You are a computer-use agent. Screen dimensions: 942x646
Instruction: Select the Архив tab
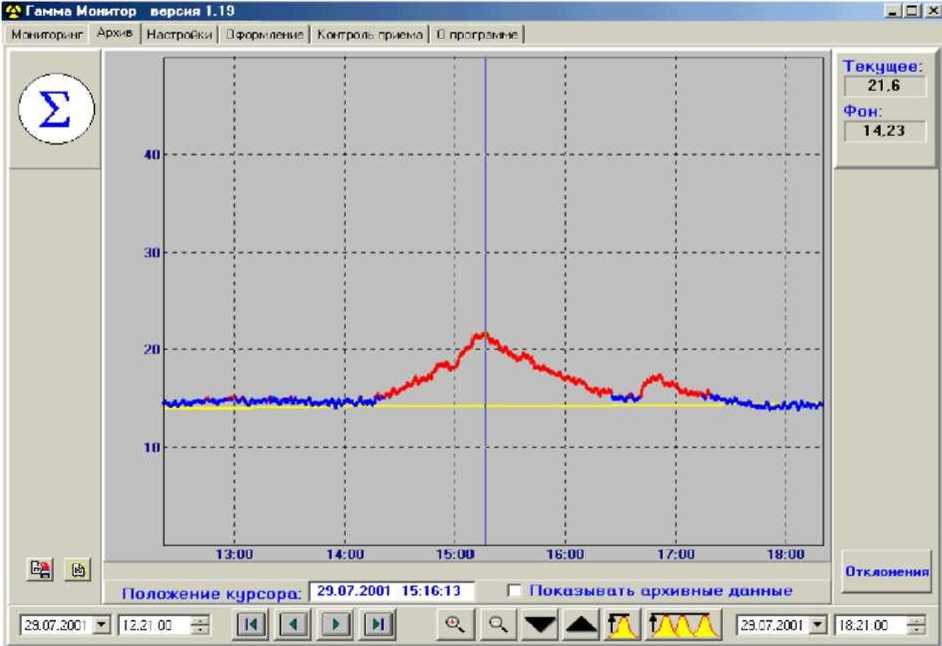tap(115, 33)
